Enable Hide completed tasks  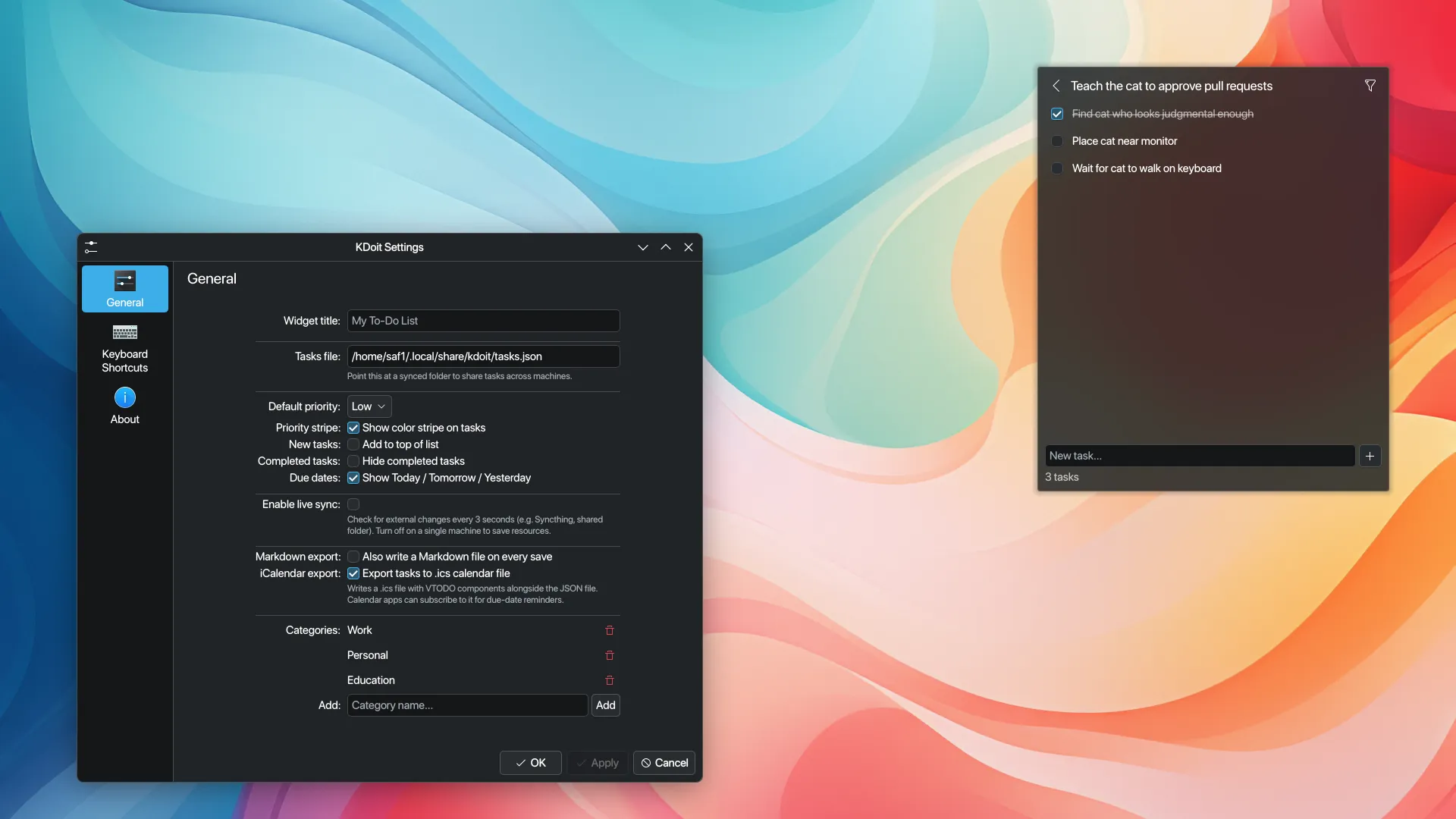pos(353,461)
